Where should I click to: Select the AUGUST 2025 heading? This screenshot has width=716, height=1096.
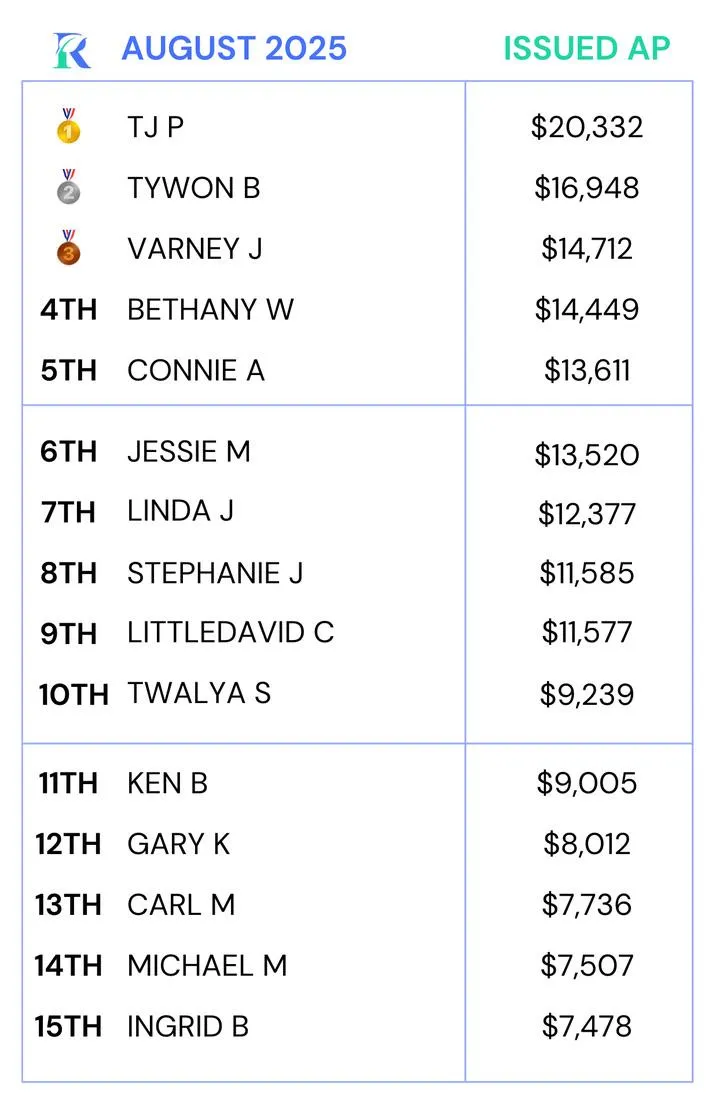tap(234, 48)
